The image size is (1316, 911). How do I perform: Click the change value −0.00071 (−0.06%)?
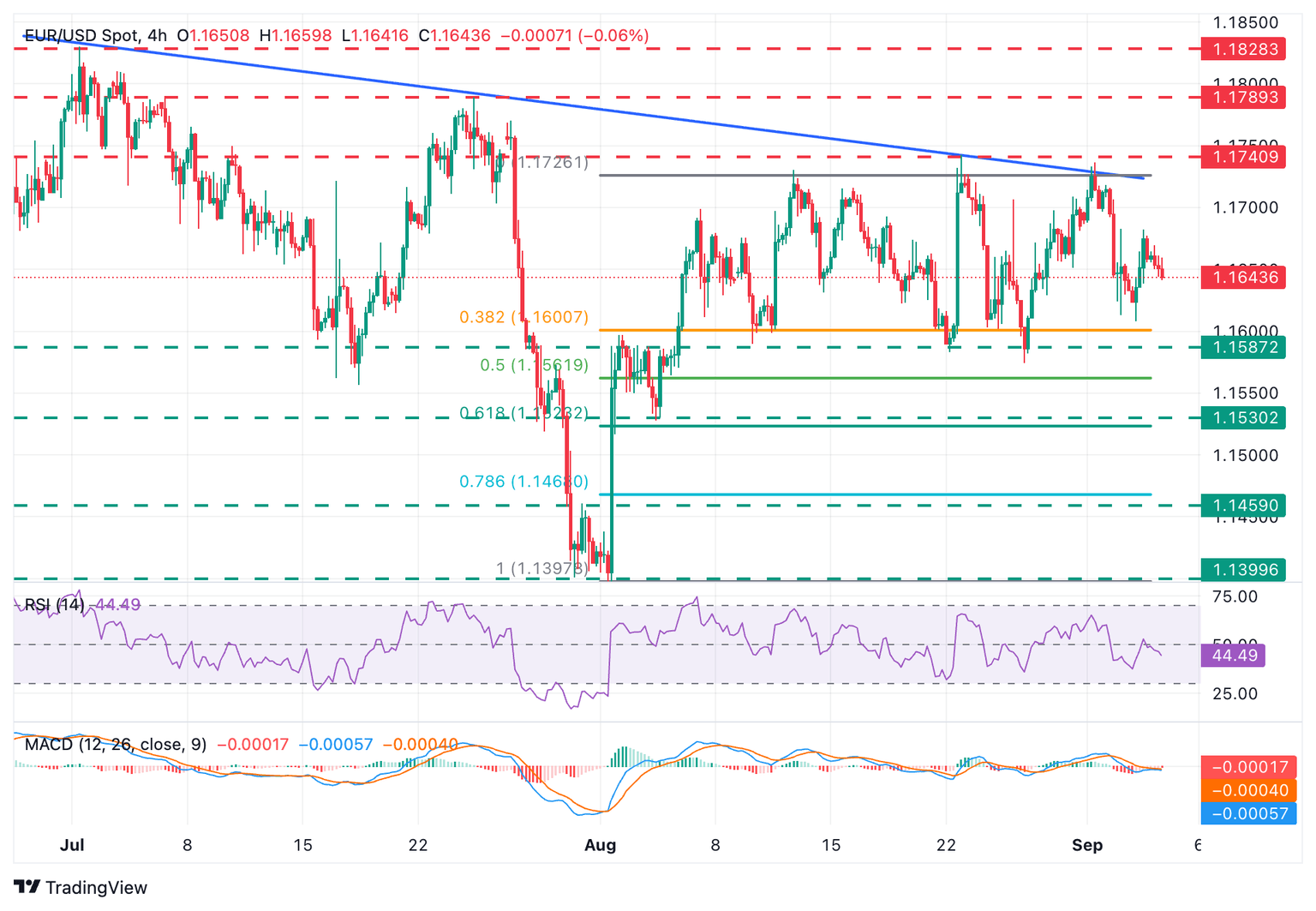coord(574,36)
